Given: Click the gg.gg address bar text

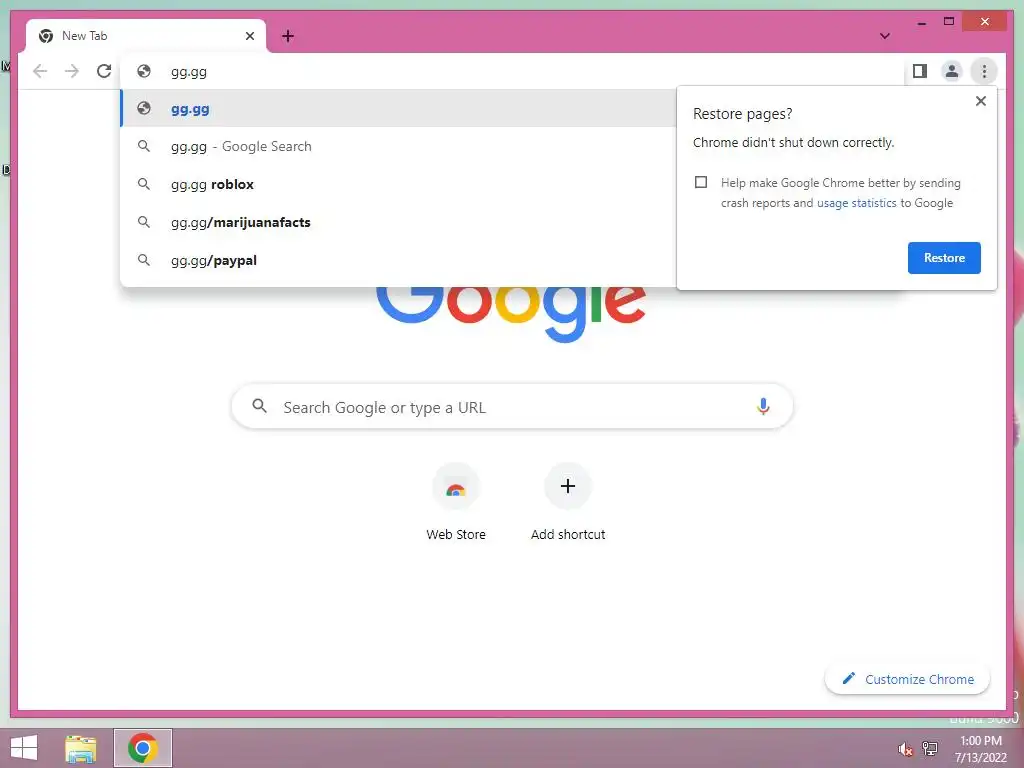Looking at the screenshot, I should pyautogui.click(x=189, y=72).
